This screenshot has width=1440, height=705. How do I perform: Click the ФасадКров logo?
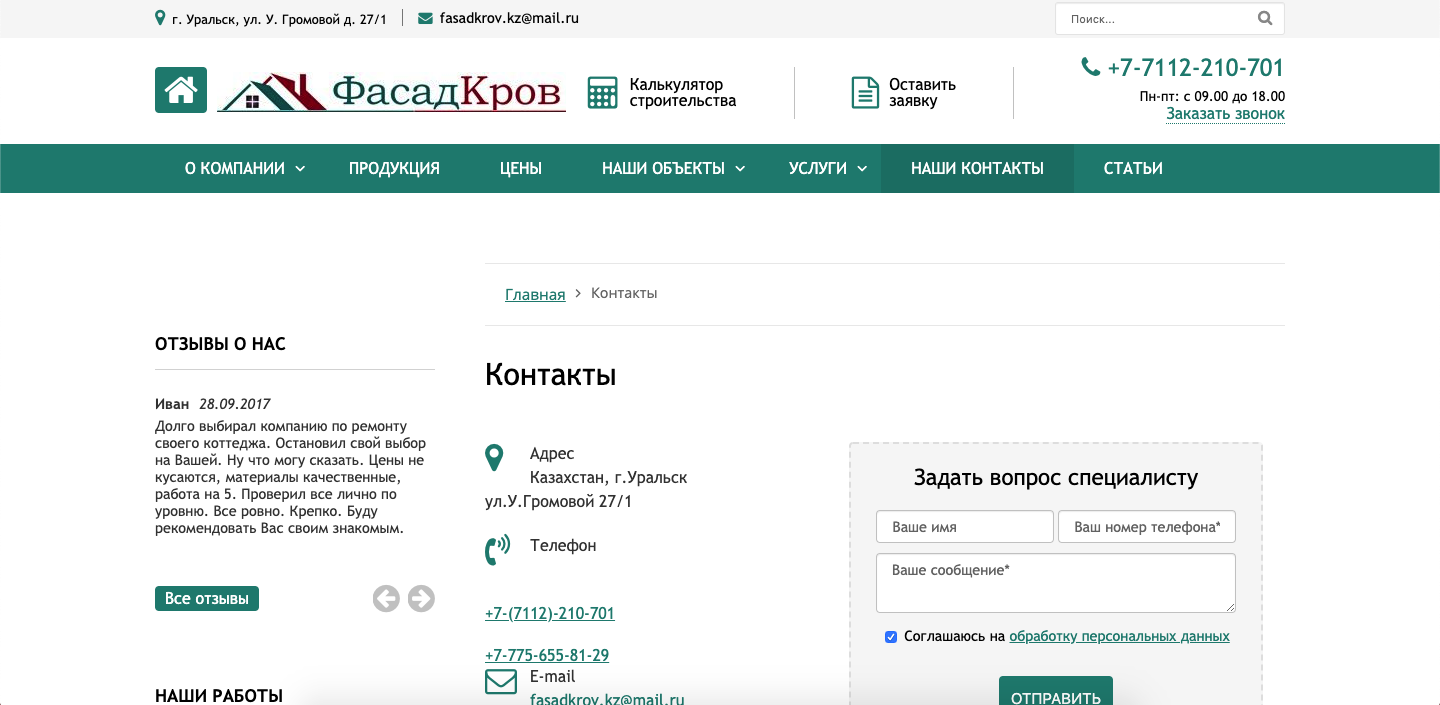click(391, 93)
